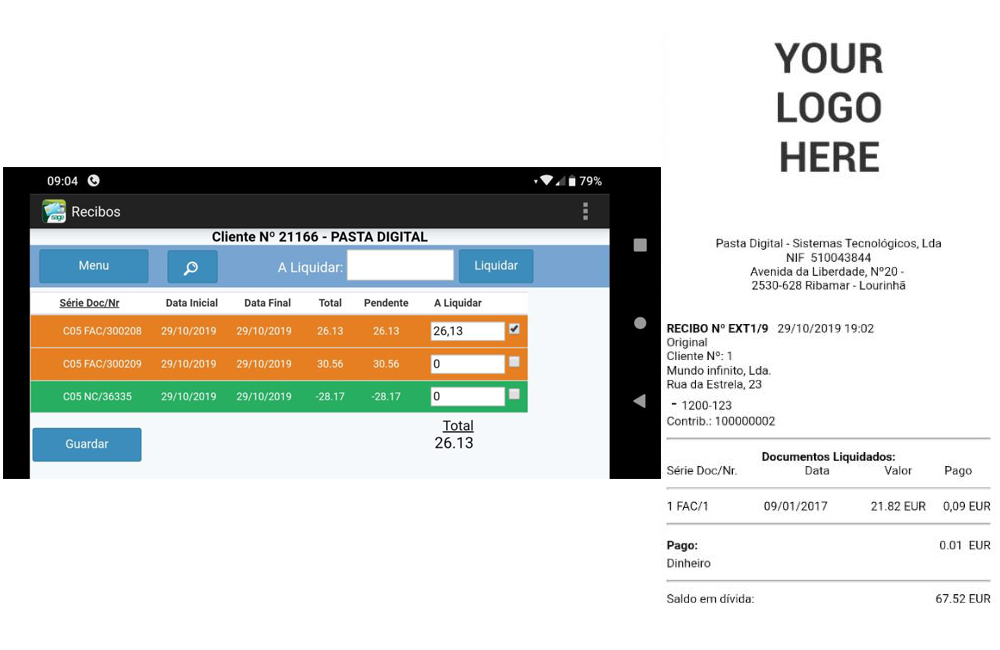Tap the Wi-Fi signal status icon

coord(546,181)
